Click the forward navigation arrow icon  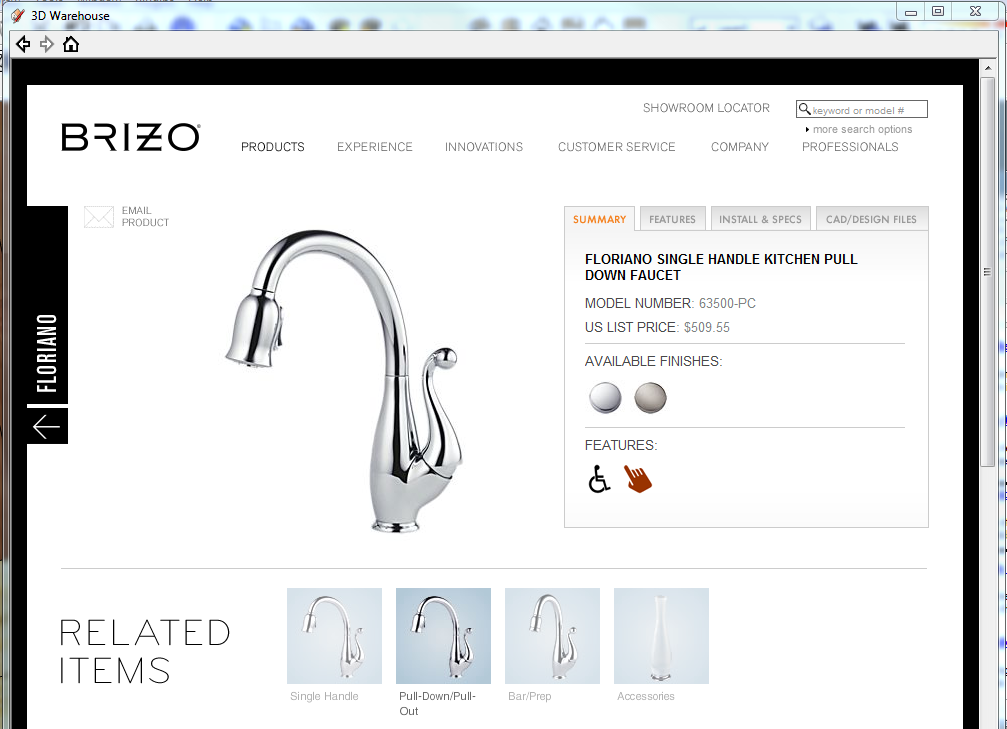(47, 44)
